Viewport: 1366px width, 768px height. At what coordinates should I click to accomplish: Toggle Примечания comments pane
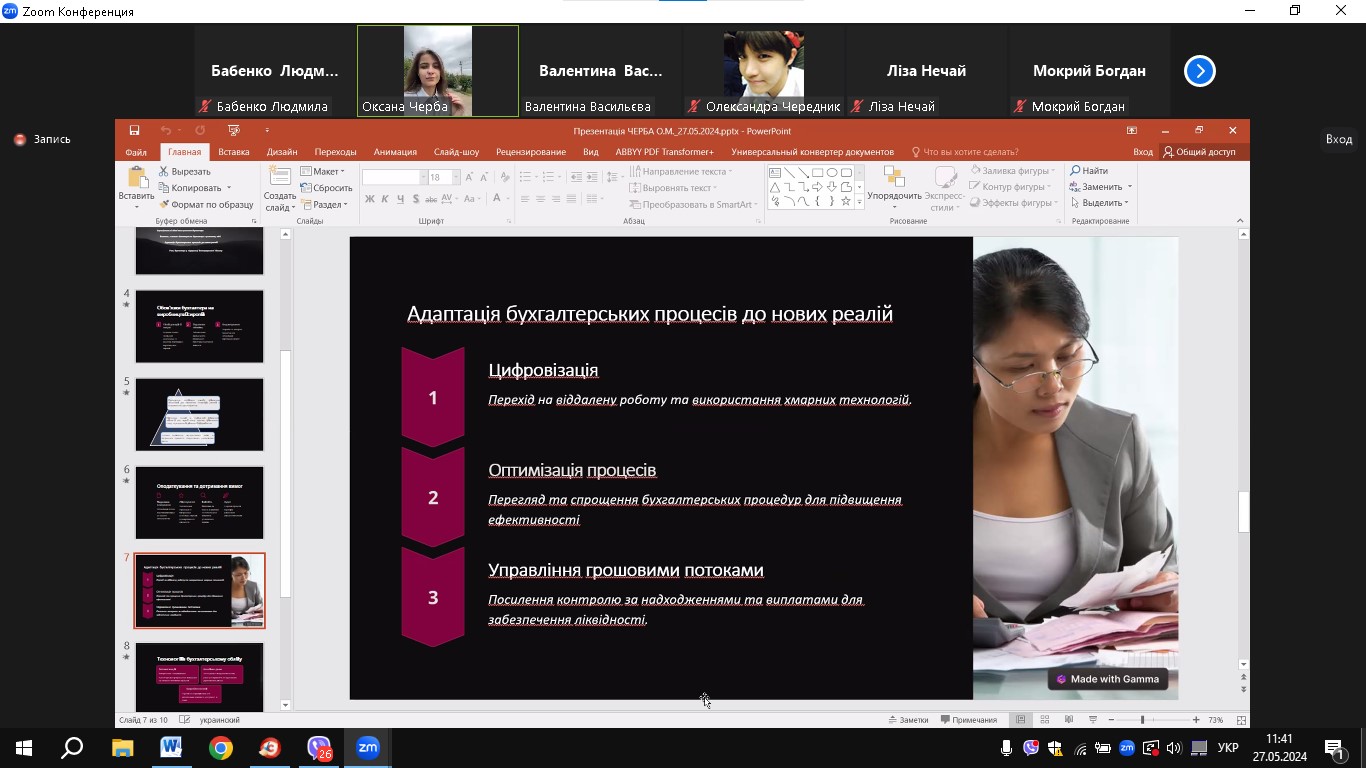[x=968, y=720]
